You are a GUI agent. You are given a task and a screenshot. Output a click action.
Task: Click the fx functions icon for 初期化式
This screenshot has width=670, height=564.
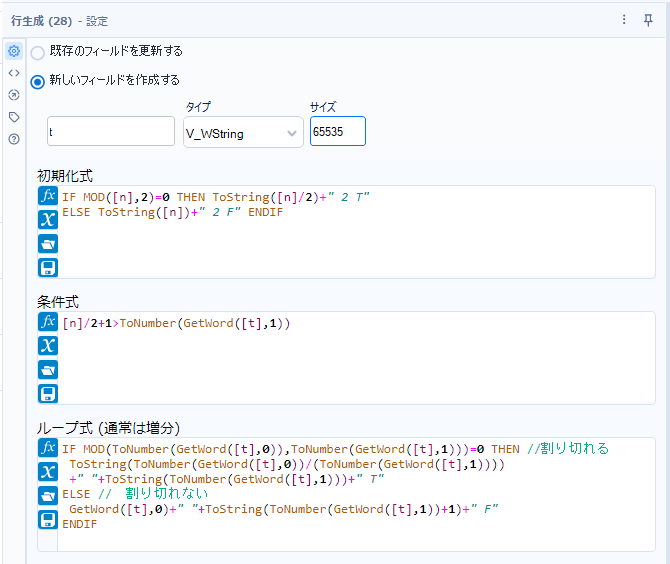(x=47, y=196)
